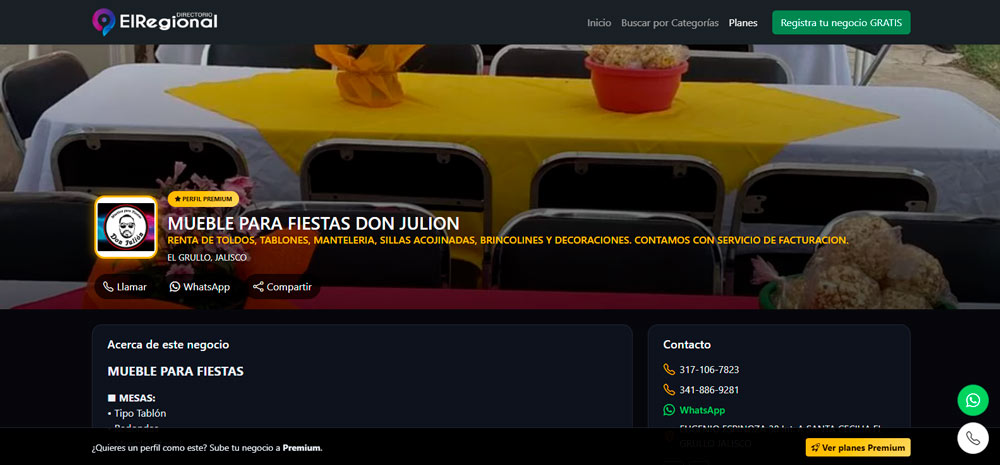Open the El Regional directory logo
1000x465 pixels.
click(155, 22)
